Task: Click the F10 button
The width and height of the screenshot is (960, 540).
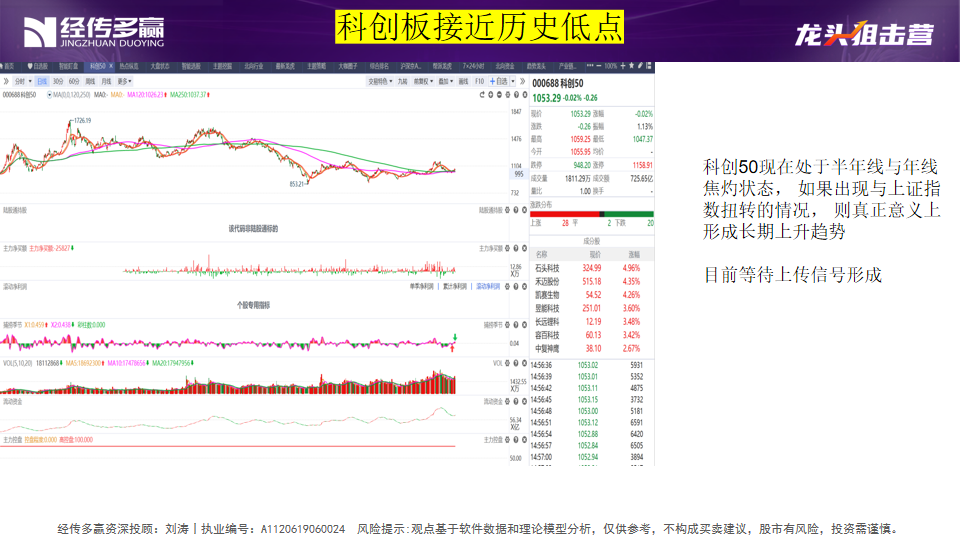Action: tap(479, 81)
